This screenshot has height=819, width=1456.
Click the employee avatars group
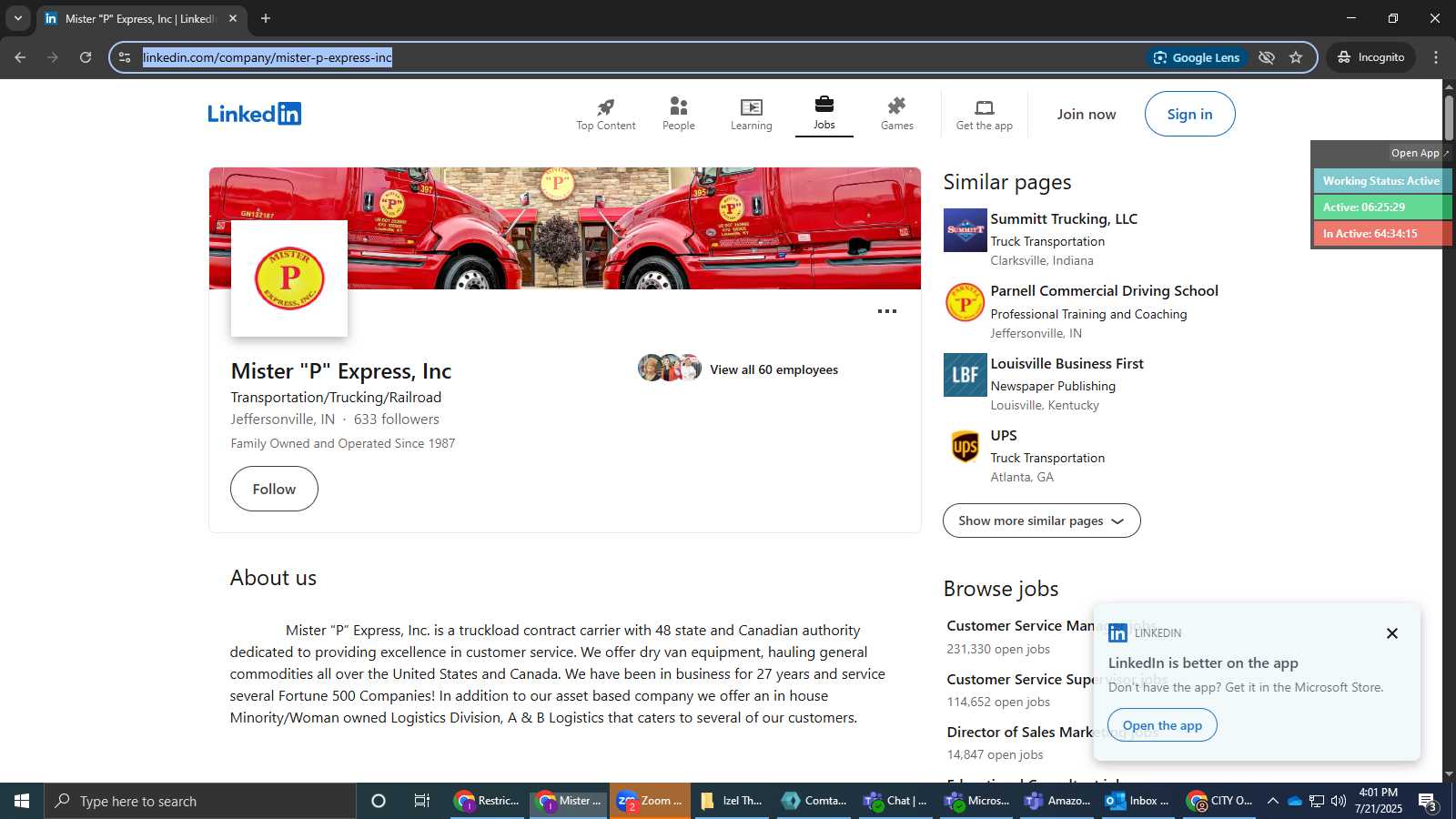[670, 368]
